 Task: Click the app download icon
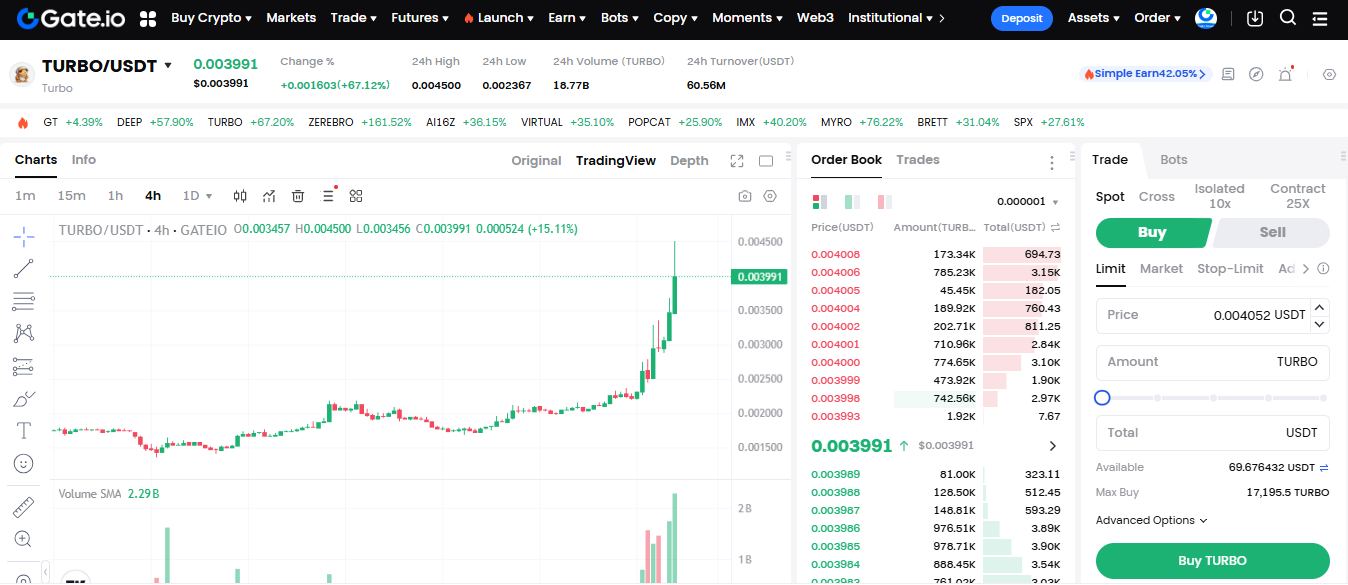point(1256,18)
